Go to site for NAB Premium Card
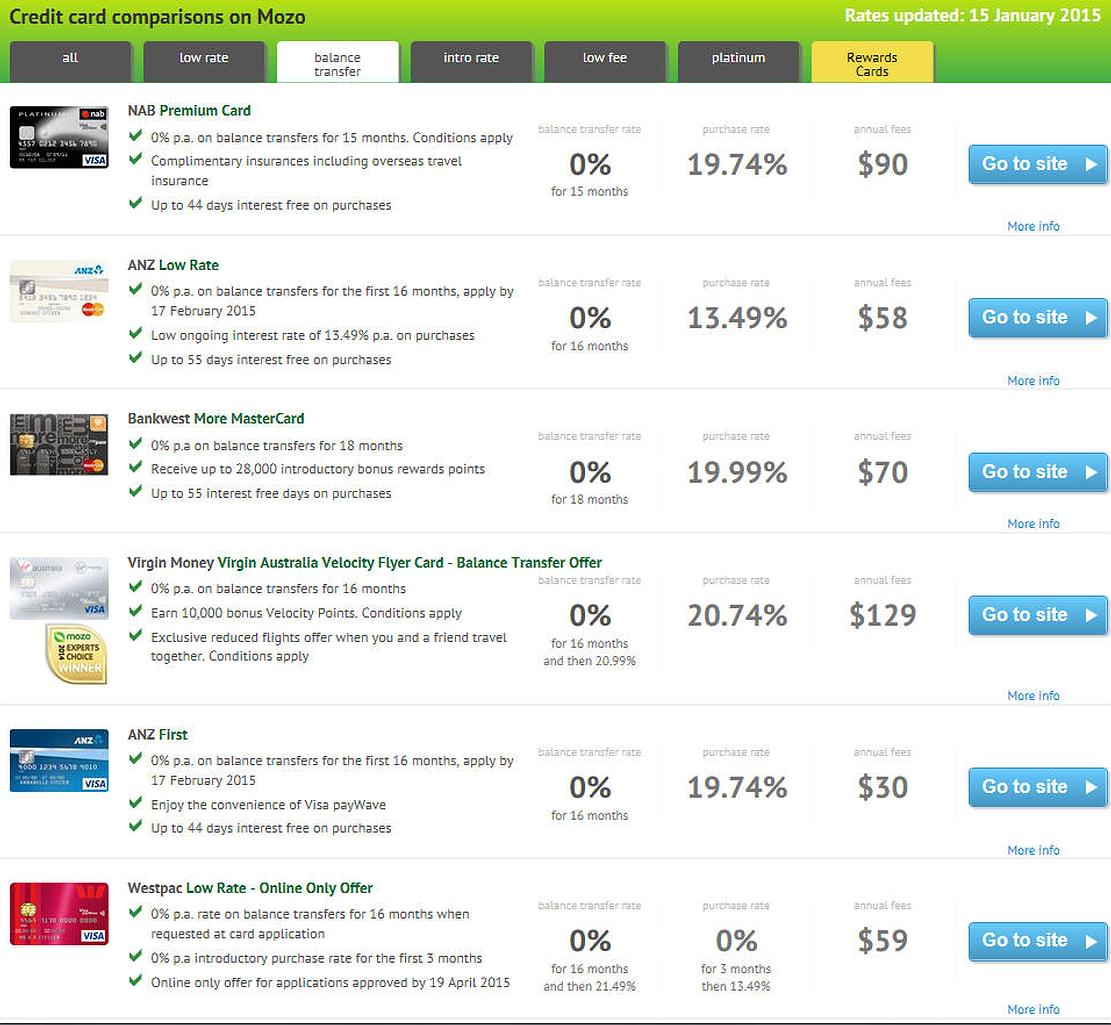The width and height of the screenshot is (1111, 1025). pos(1037,164)
